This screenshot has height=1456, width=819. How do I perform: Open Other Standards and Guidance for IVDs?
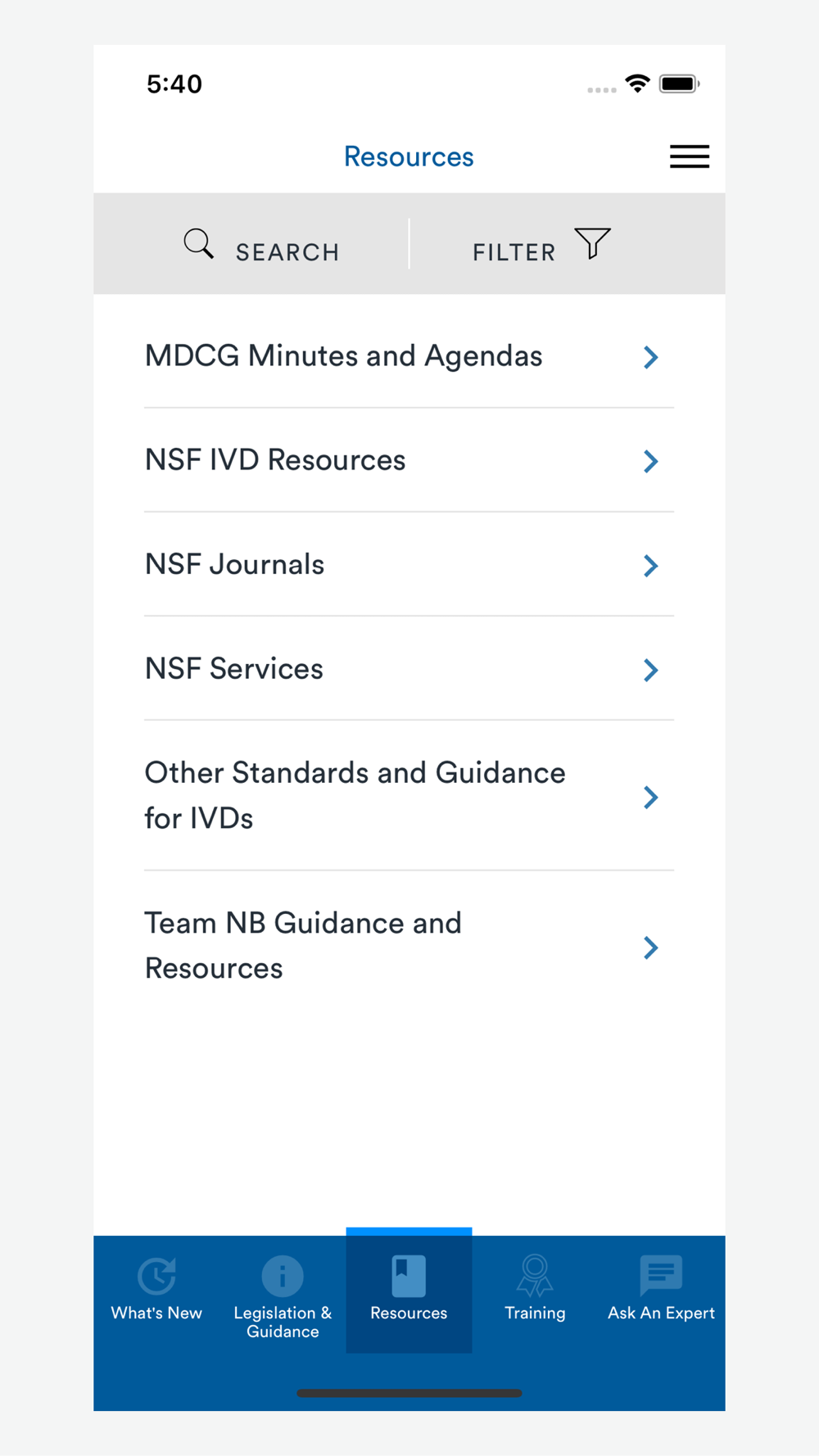(x=409, y=795)
